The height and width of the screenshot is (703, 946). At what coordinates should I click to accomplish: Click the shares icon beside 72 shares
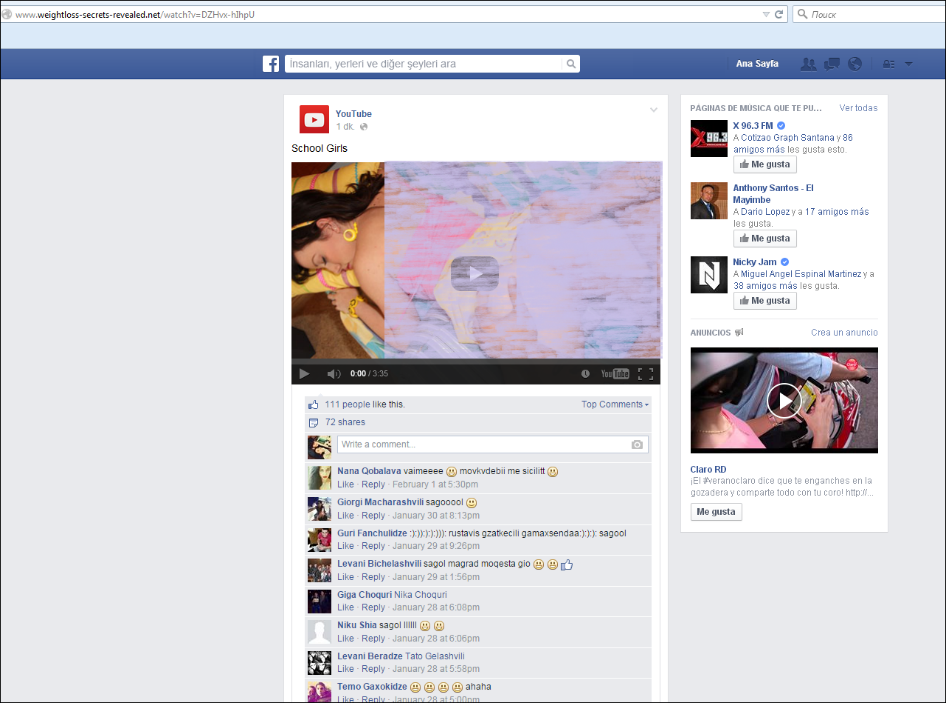pos(313,422)
